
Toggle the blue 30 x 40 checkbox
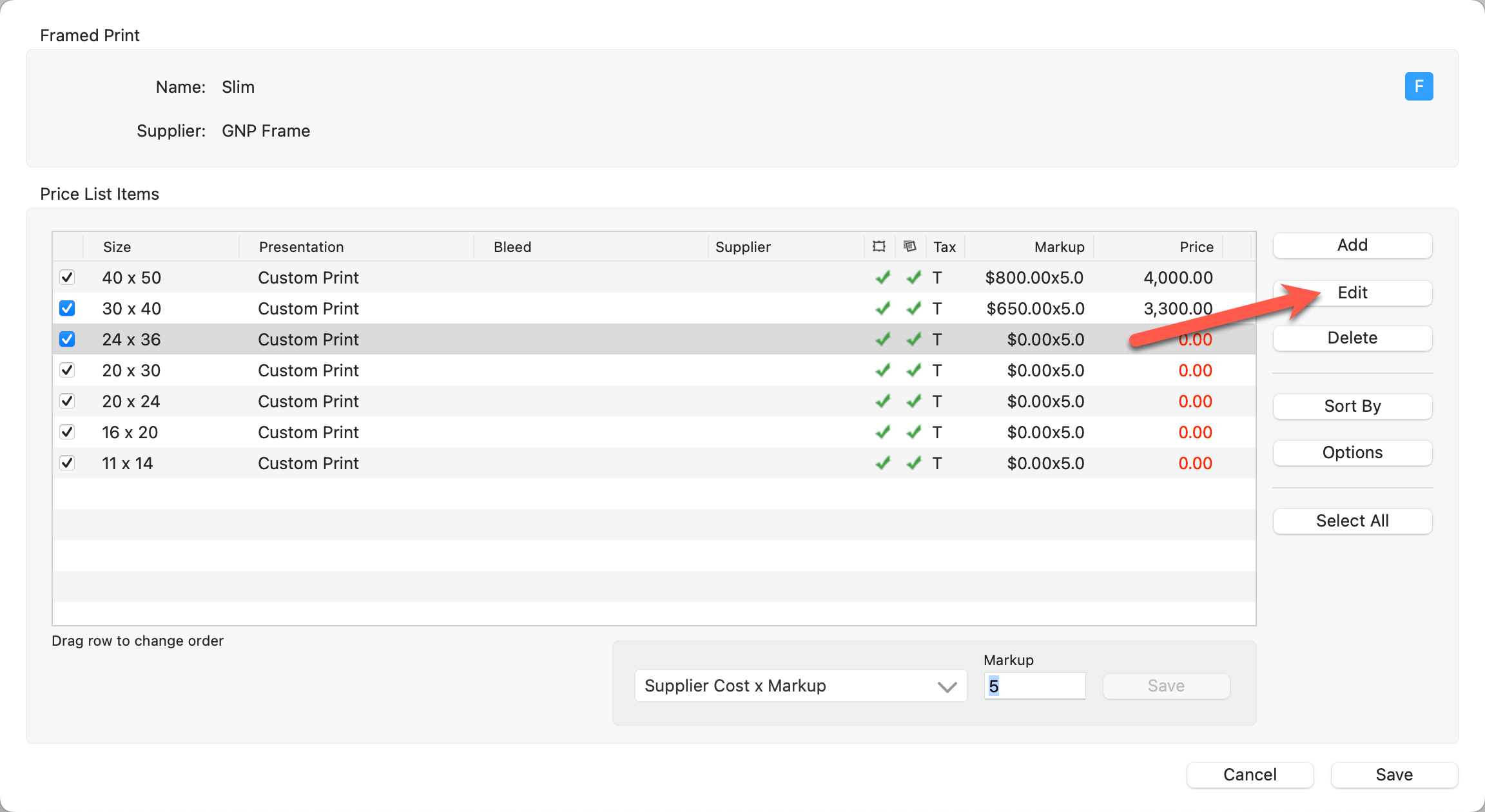point(67,309)
